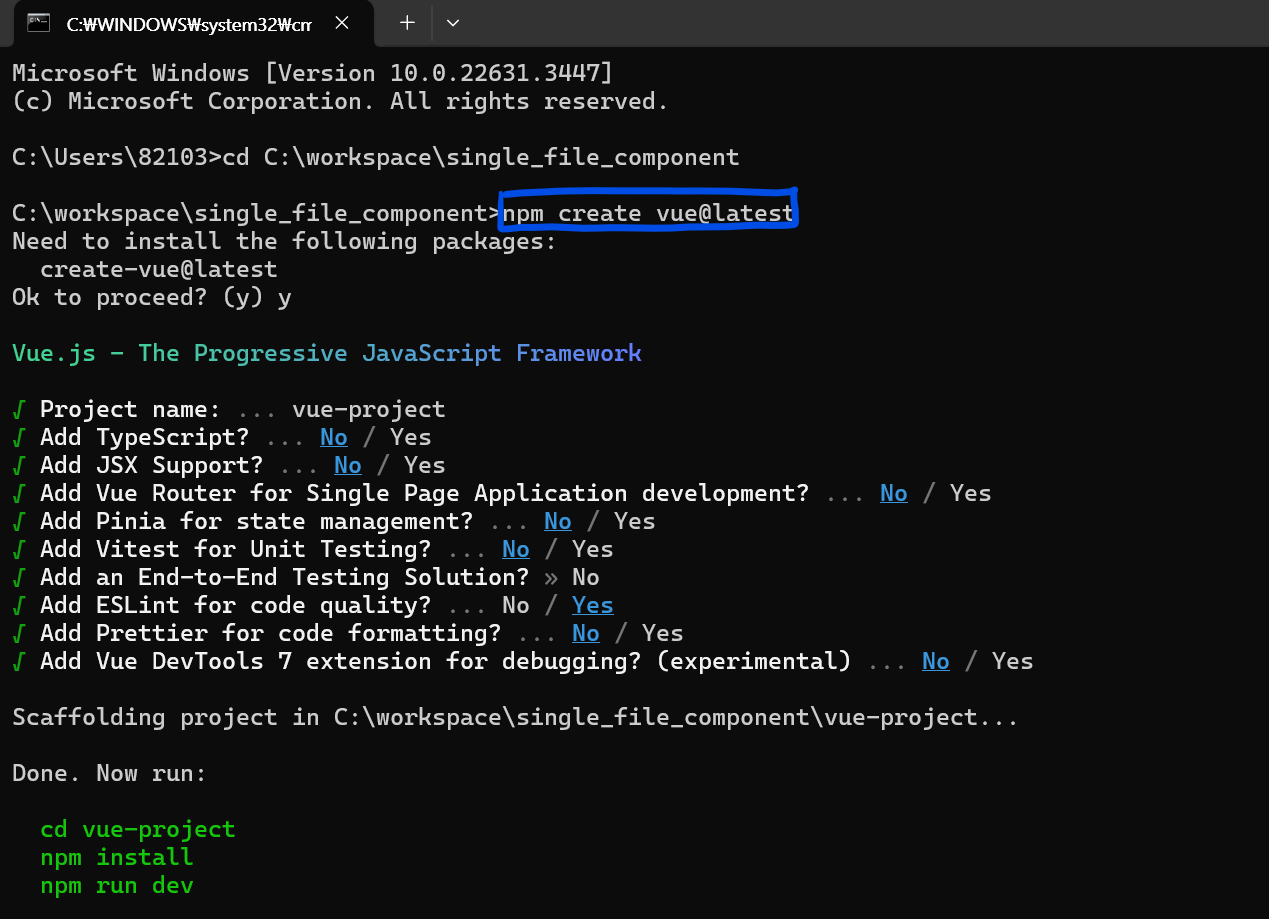The height and width of the screenshot is (919, 1269).
Task: Click underlined 'No' for Add Vue Router
Action: [x=894, y=493]
